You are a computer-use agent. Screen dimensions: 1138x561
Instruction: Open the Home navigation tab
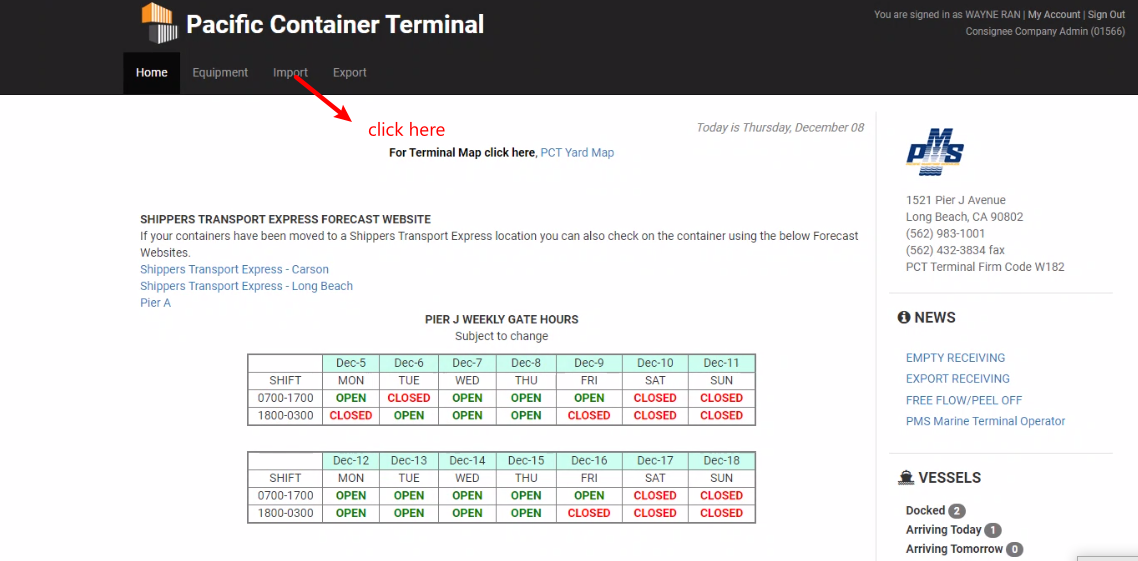click(152, 73)
